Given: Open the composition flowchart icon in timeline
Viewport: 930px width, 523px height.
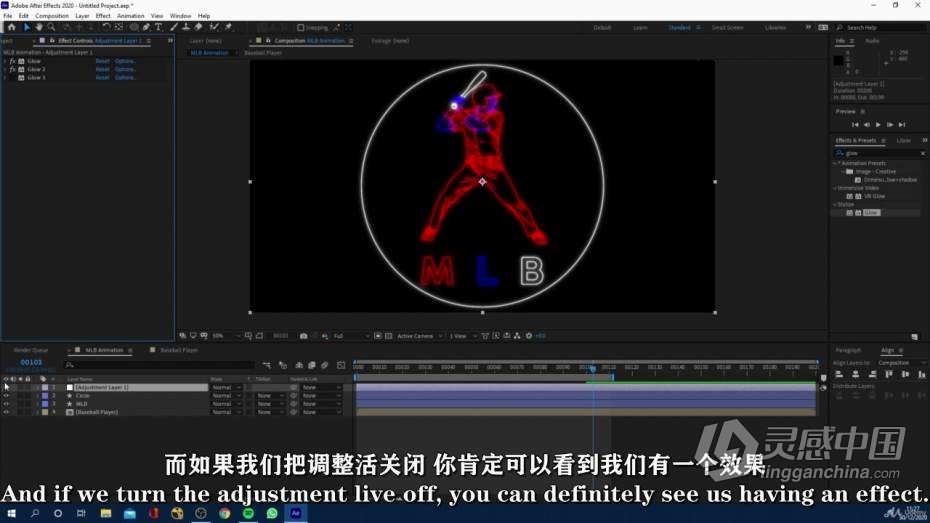Looking at the screenshot, I should tap(267, 365).
